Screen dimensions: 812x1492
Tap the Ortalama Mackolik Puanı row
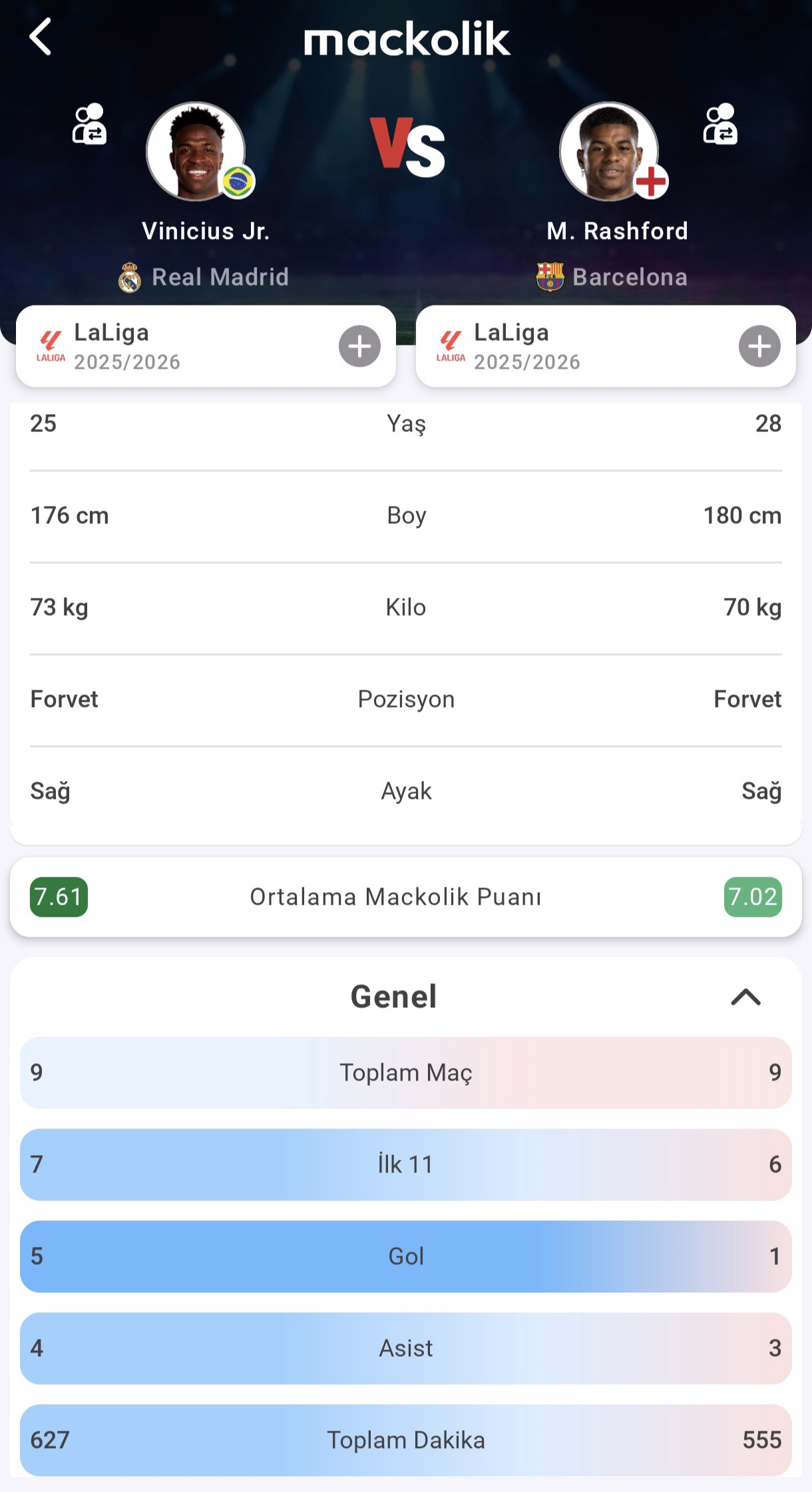click(395, 897)
